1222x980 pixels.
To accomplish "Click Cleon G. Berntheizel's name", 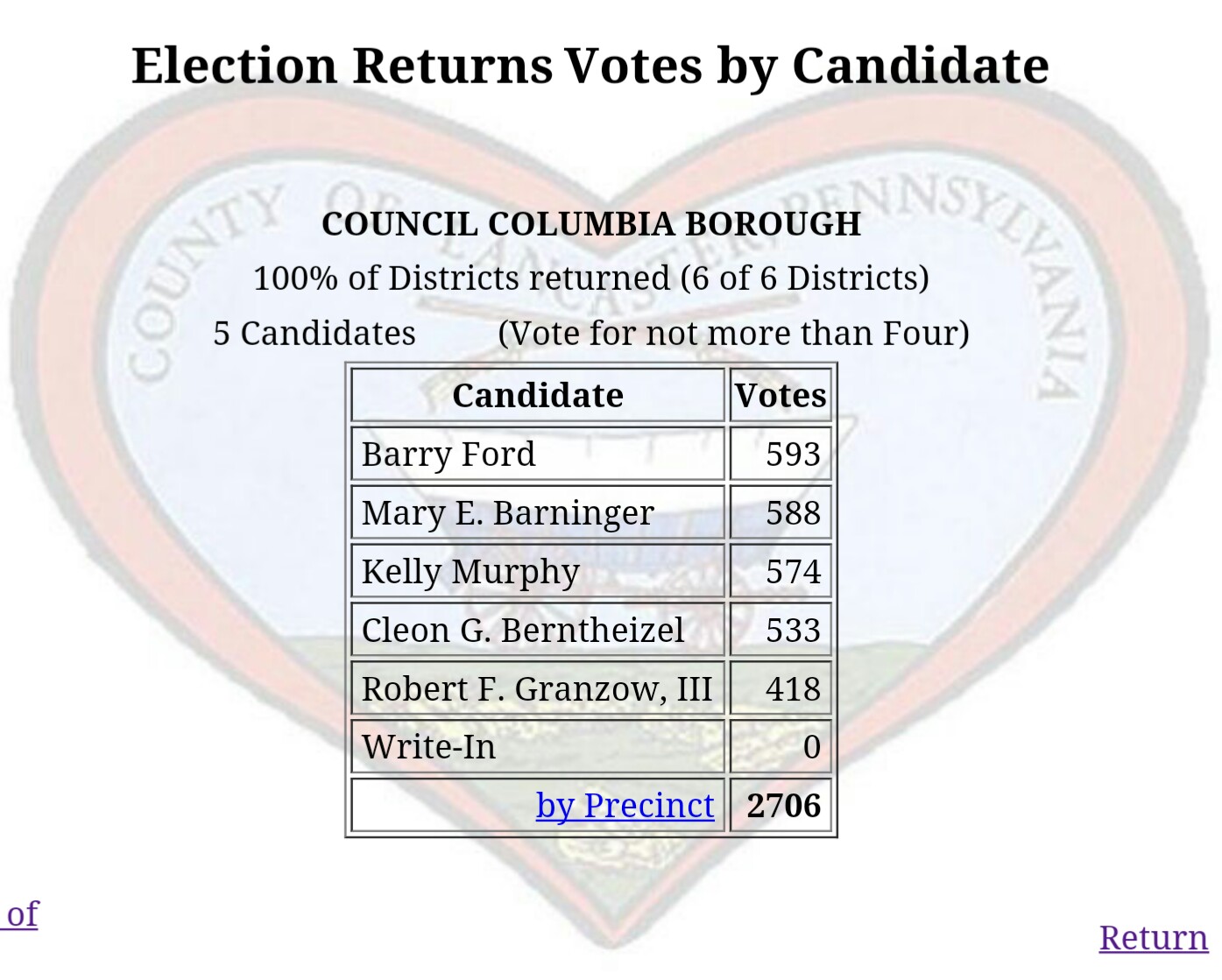I will click(x=522, y=631).
